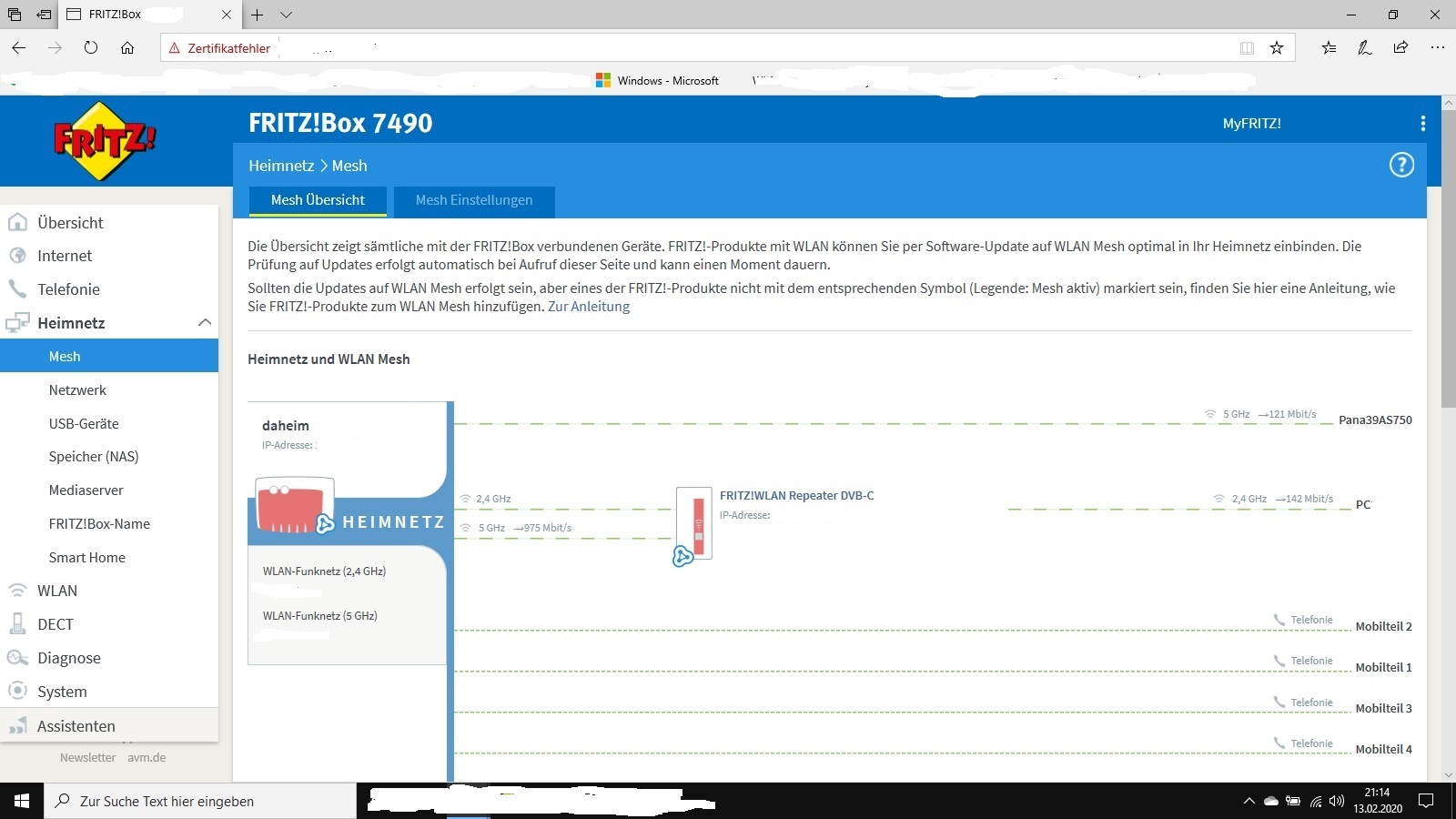This screenshot has width=1456, height=819.
Task: Click the Telefonie handset icon in sidebar
Action: 17,289
